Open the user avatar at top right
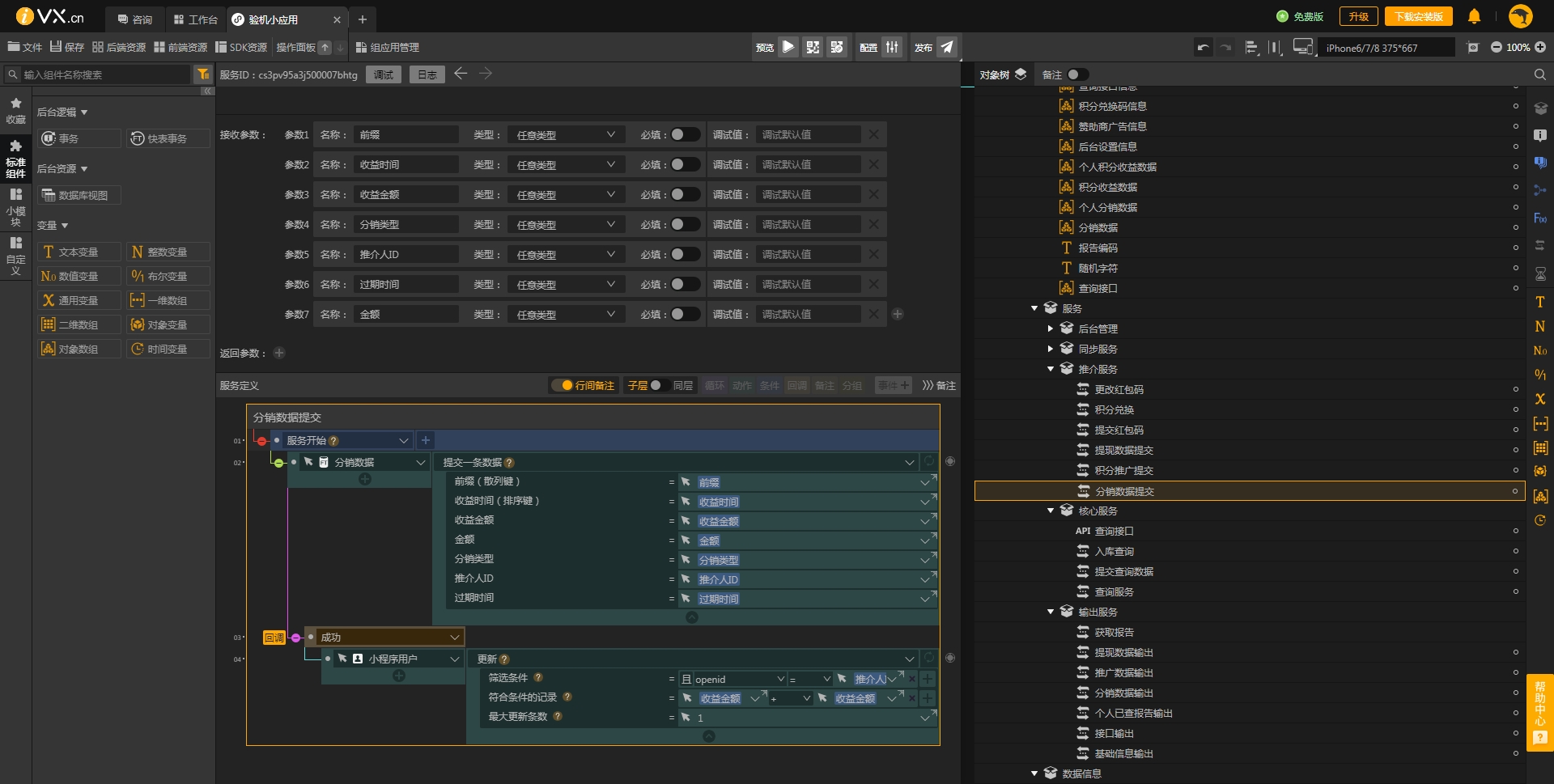The height and width of the screenshot is (784, 1554). coord(1521,16)
